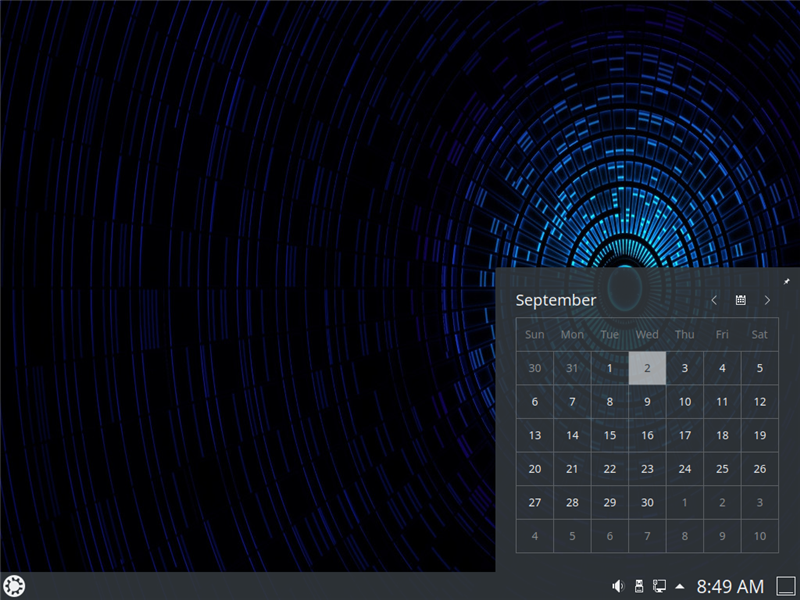Image resolution: width=800 pixels, height=600 pixels.
Task: Select August 31 in the calendar
Action: [572, 368]
